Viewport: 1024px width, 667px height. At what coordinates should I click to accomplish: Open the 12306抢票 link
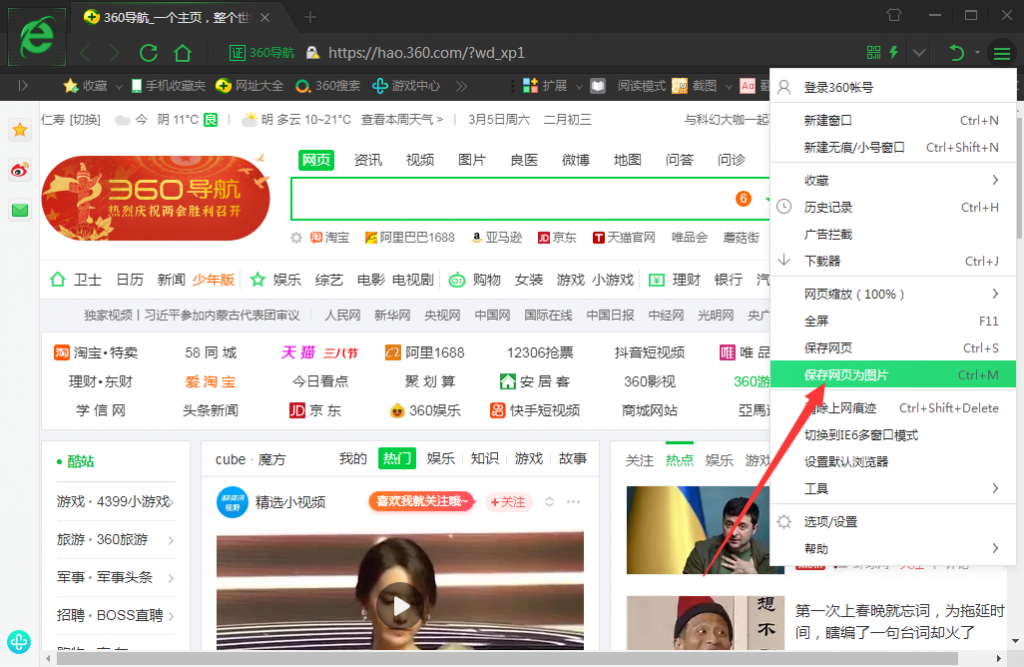coord(540,353)
